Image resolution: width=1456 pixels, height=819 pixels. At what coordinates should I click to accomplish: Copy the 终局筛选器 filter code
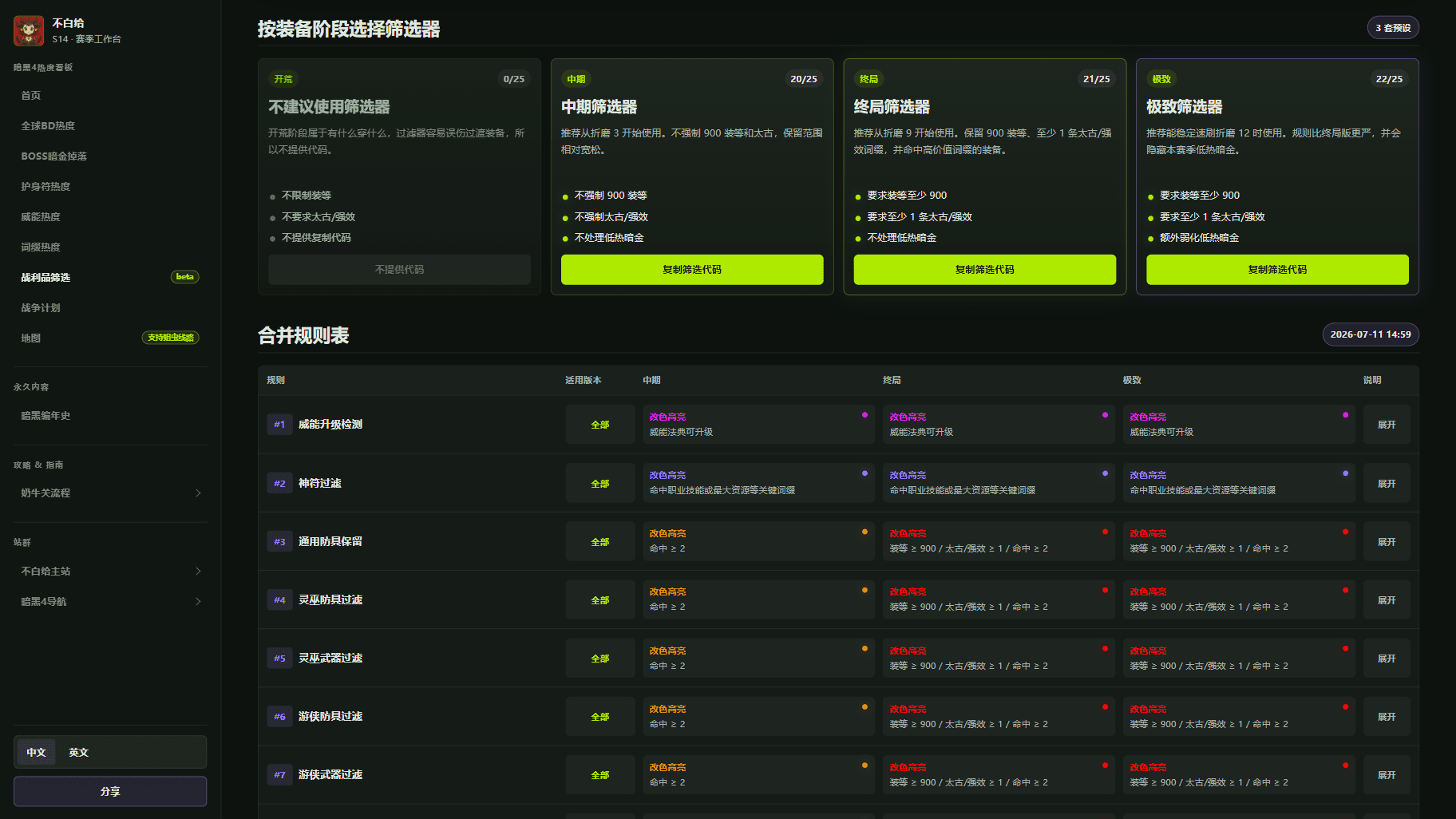[984, 270]
